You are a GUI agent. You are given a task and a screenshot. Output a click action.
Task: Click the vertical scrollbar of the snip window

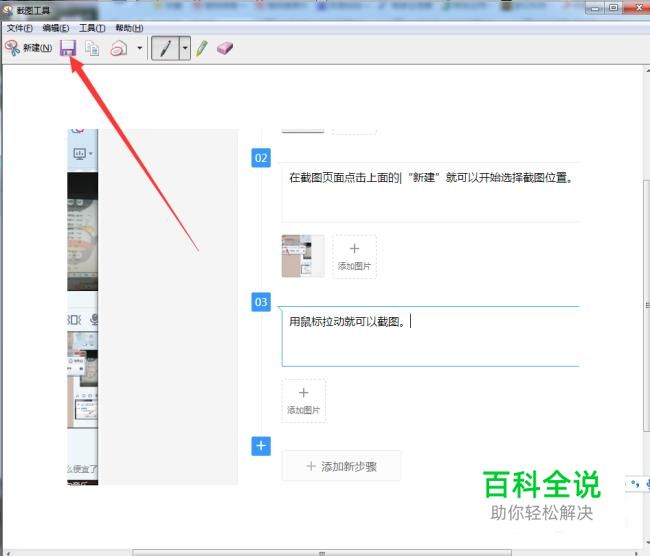click(647, 306)
